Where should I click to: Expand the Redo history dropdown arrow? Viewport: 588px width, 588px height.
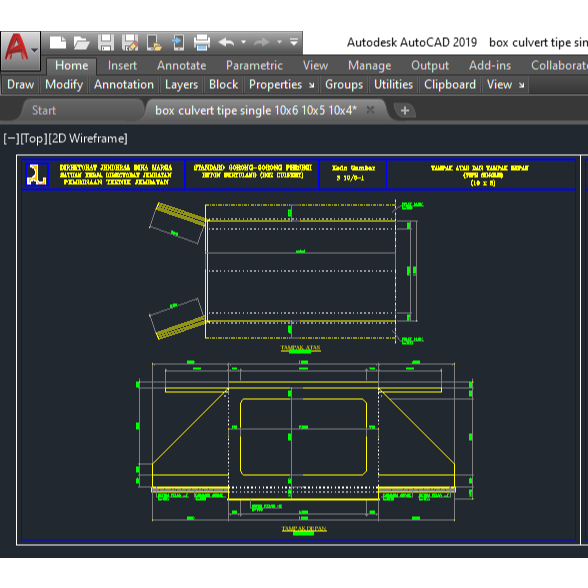(279, 42)
